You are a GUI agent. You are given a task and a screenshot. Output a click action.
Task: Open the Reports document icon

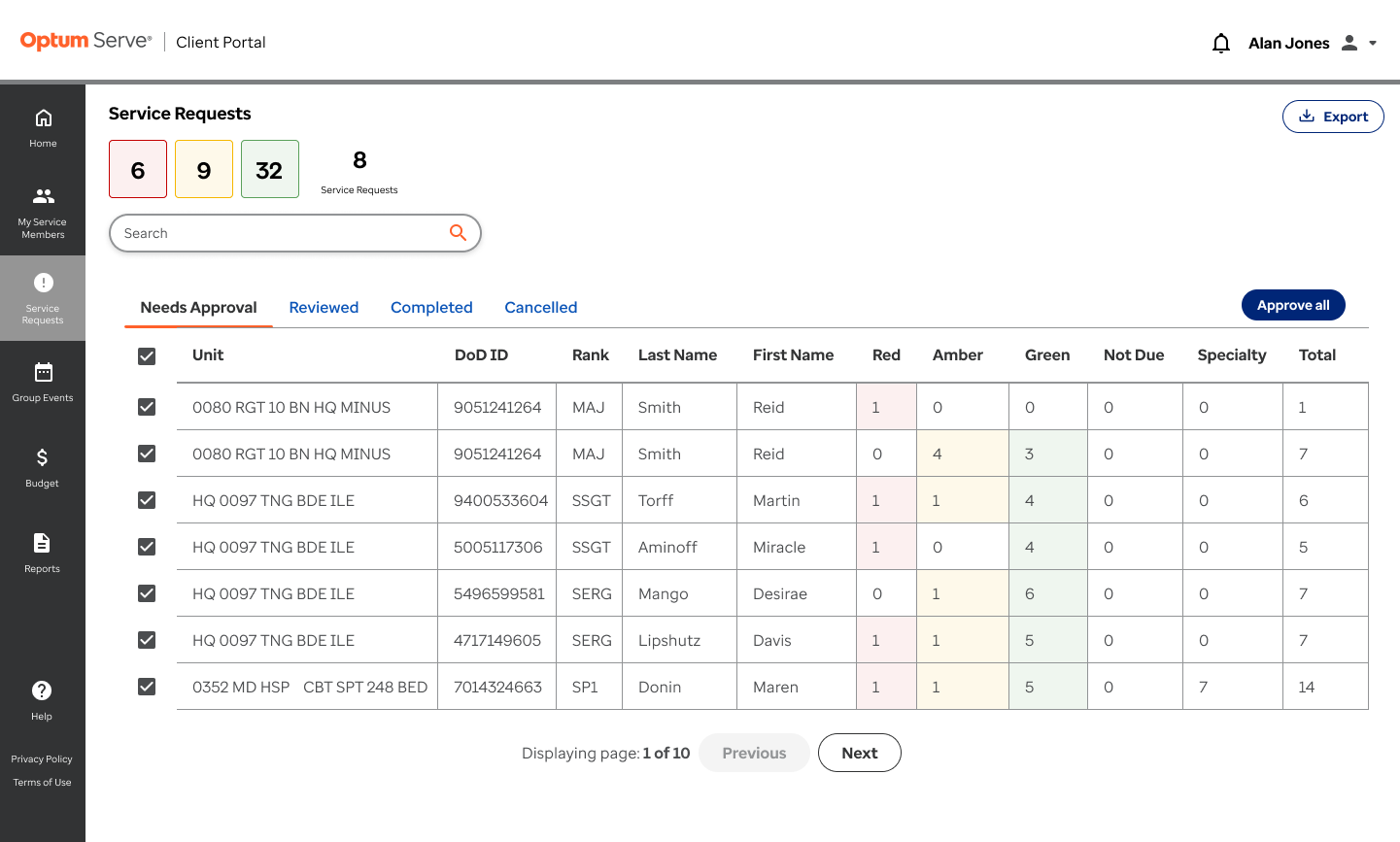[x=42, y=543]
